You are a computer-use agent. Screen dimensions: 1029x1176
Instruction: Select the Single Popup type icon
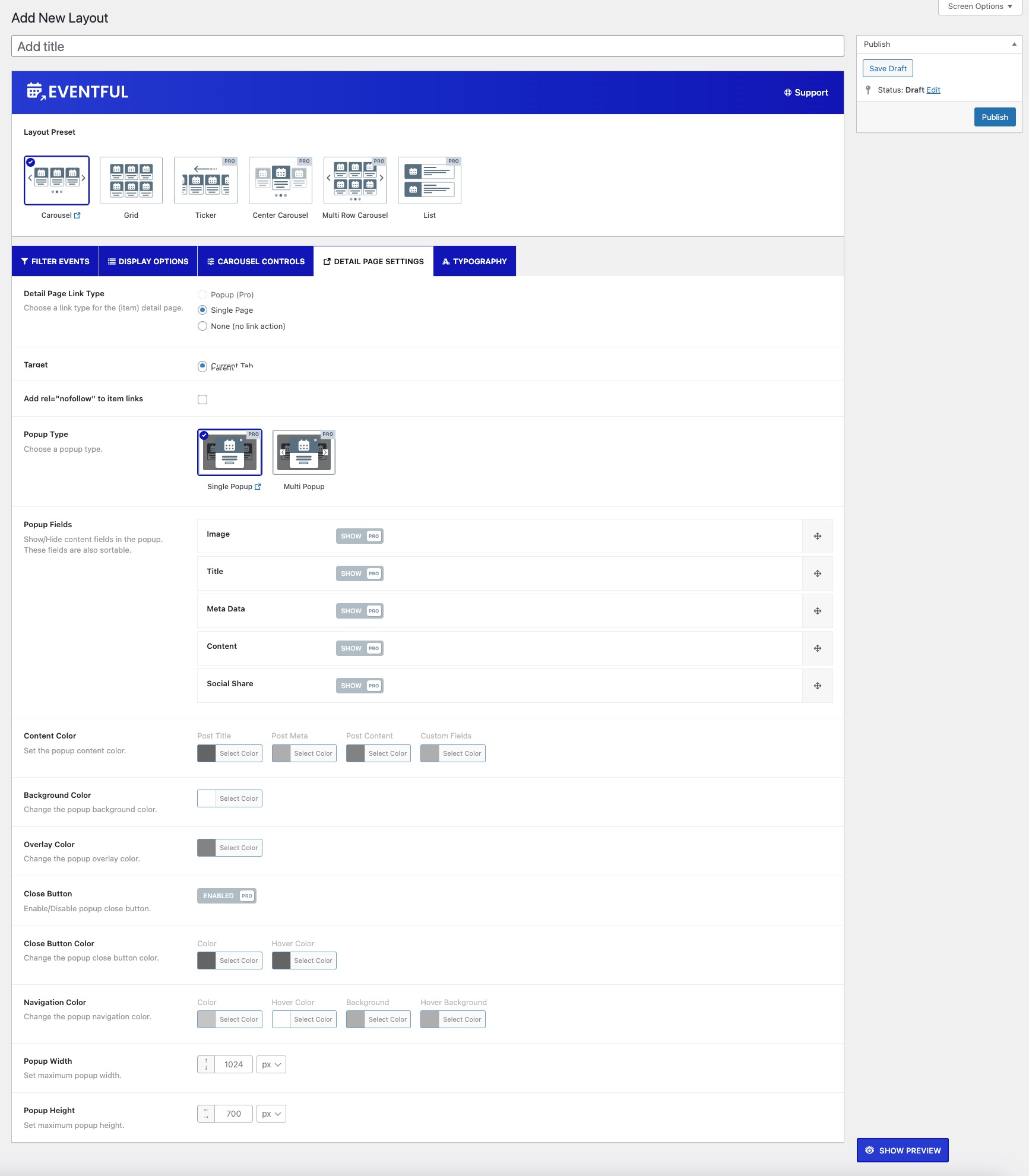(230, 452)
